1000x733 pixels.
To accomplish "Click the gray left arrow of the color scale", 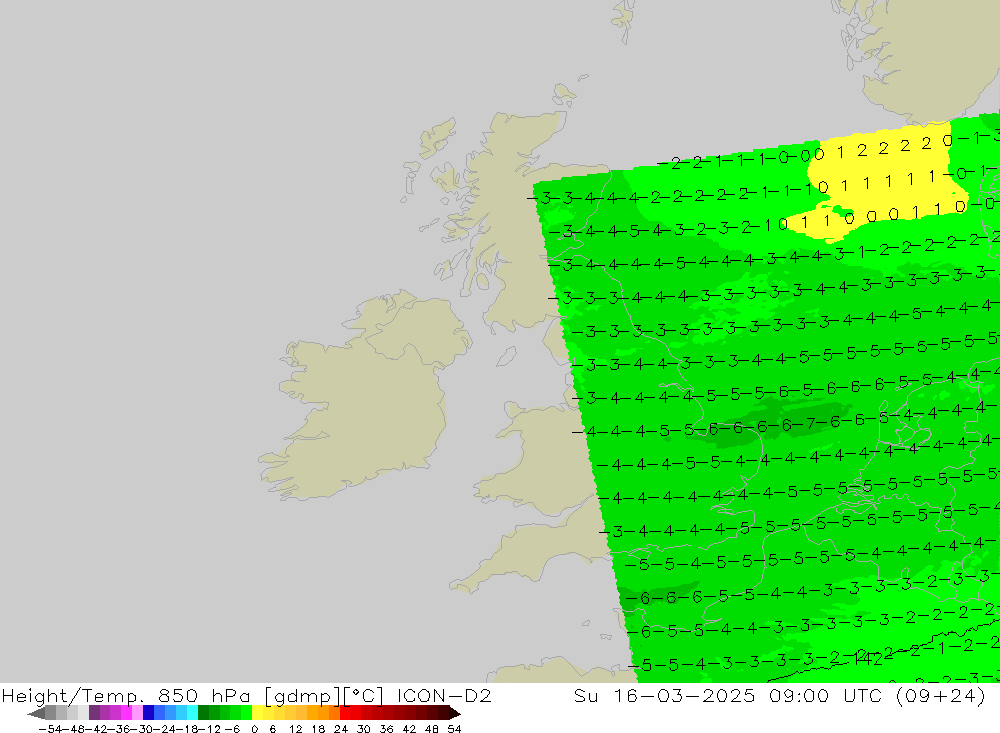I will (36, 713).
